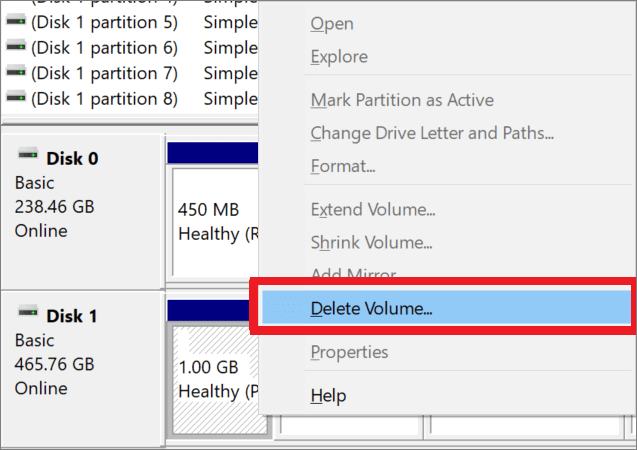The image size is (637, 450).
Task: Click Help in the context menu
Action: [x=328, y=396]
